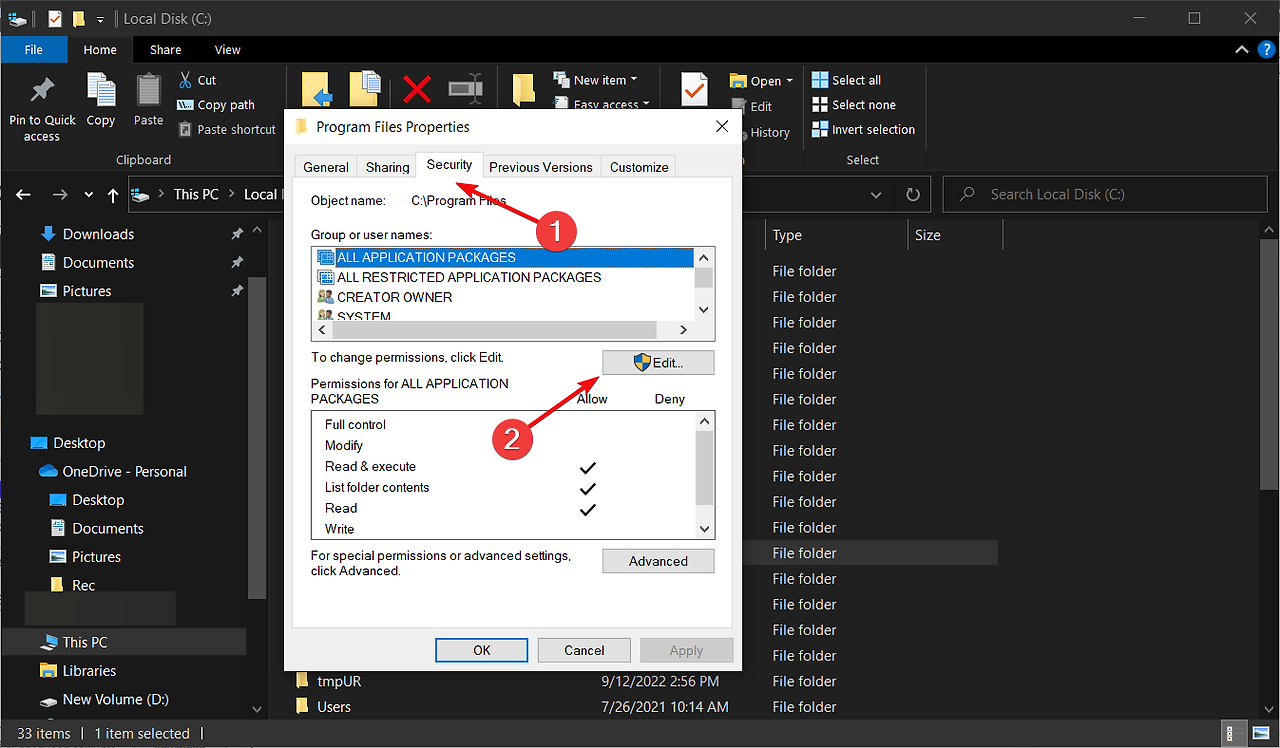Click the Advanced button
The height and width of the screenshot is (748, 1280).
click(658, 561)
